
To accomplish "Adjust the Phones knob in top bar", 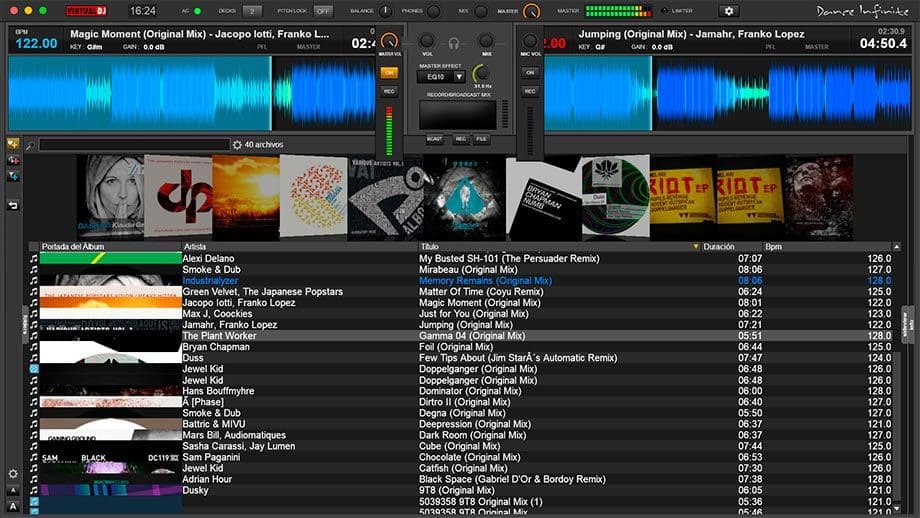I will click(434, 11).
